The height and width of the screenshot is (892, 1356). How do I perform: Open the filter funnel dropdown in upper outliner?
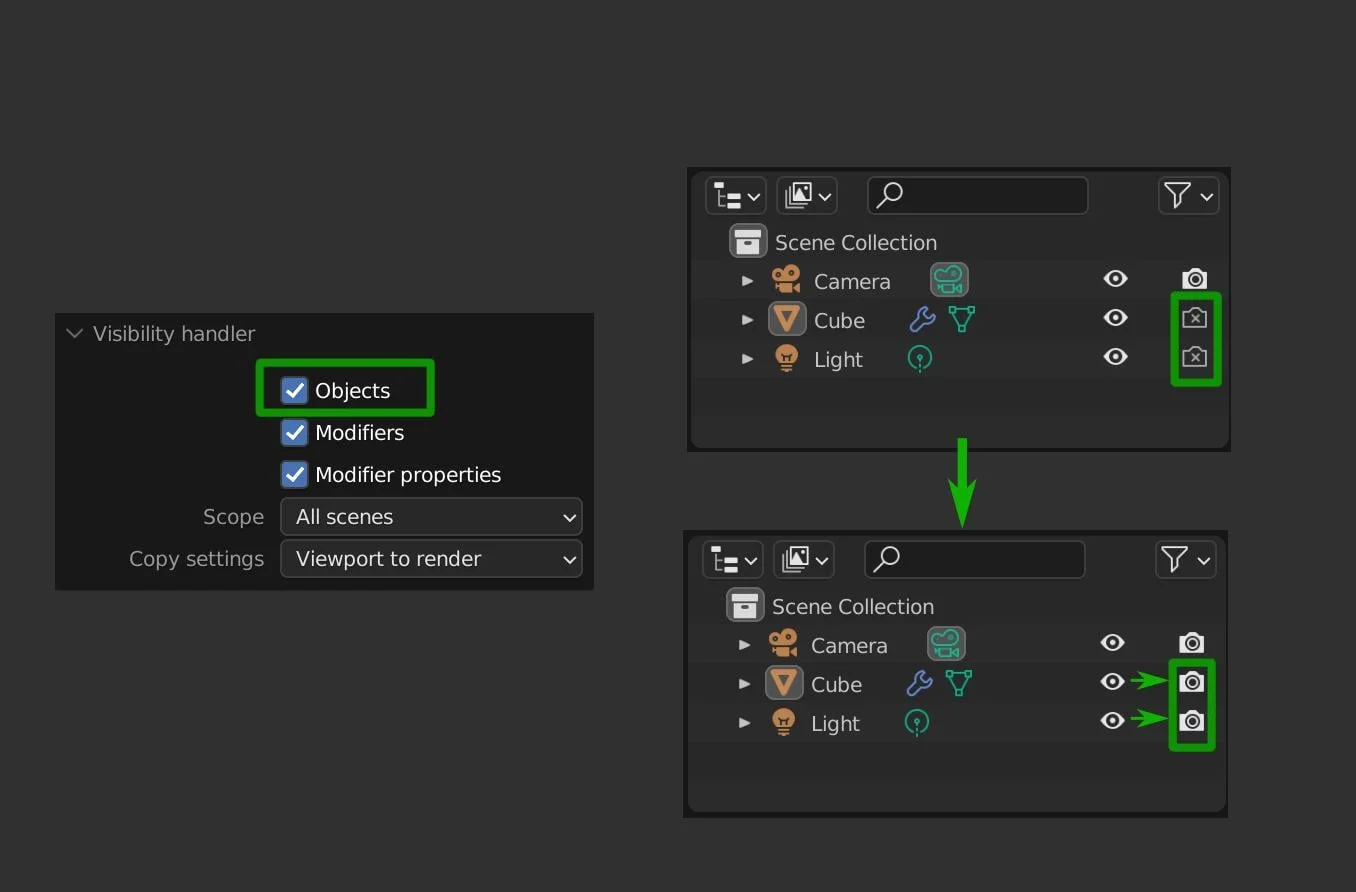pos(1187,196)
